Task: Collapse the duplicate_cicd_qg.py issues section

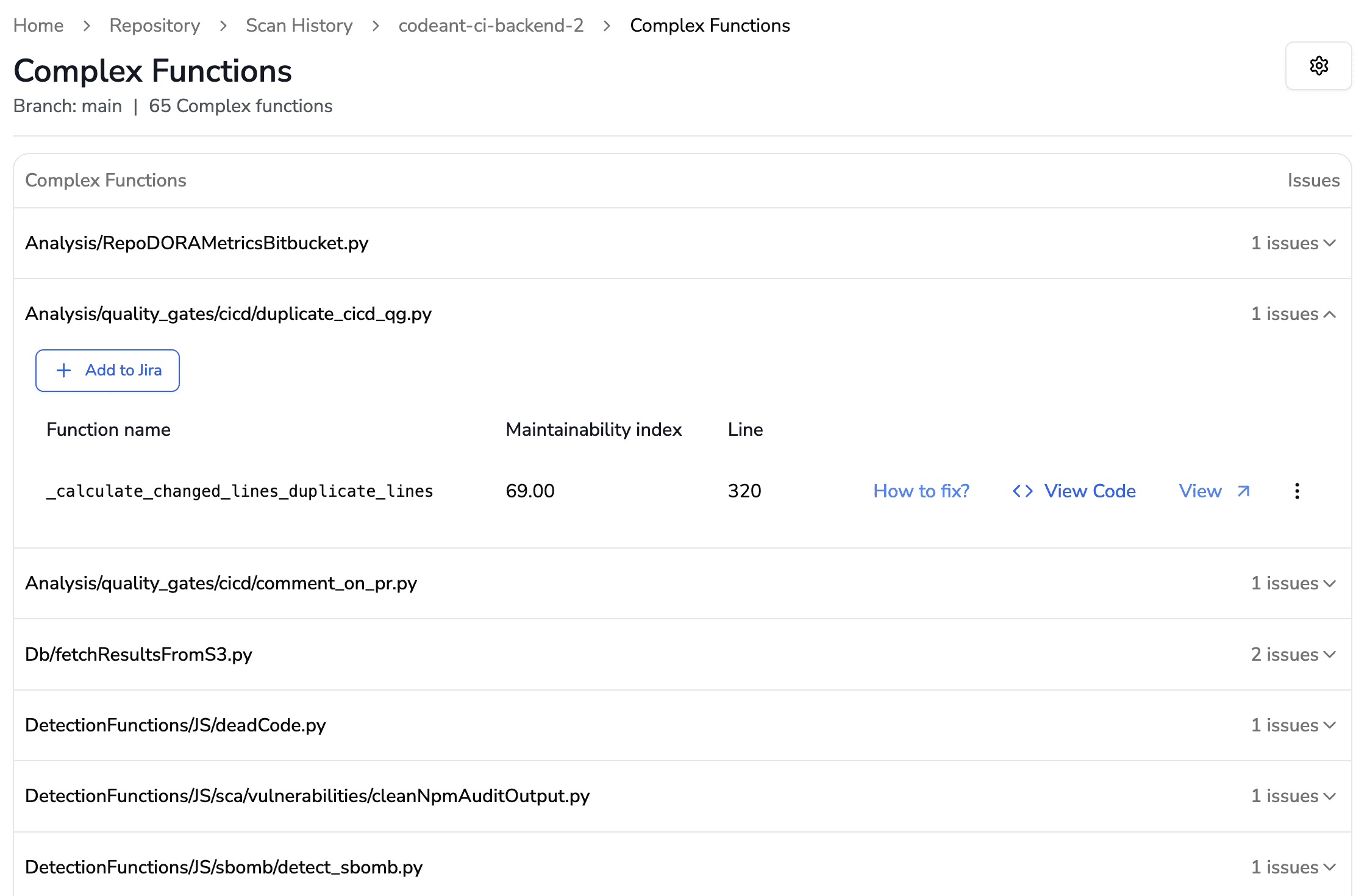Action: (1330, 315)
